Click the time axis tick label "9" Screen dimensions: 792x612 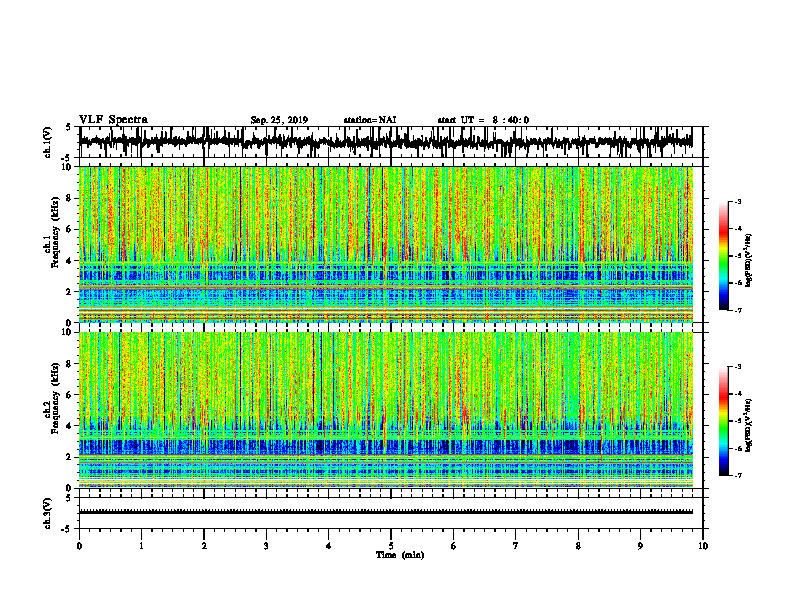[x=640, y=546]
